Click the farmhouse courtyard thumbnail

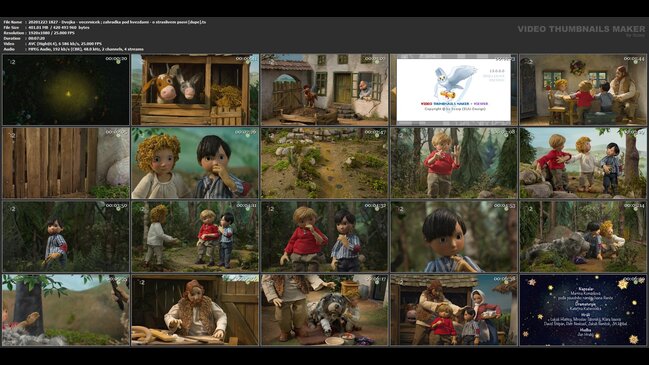click(x=324, y=89)
